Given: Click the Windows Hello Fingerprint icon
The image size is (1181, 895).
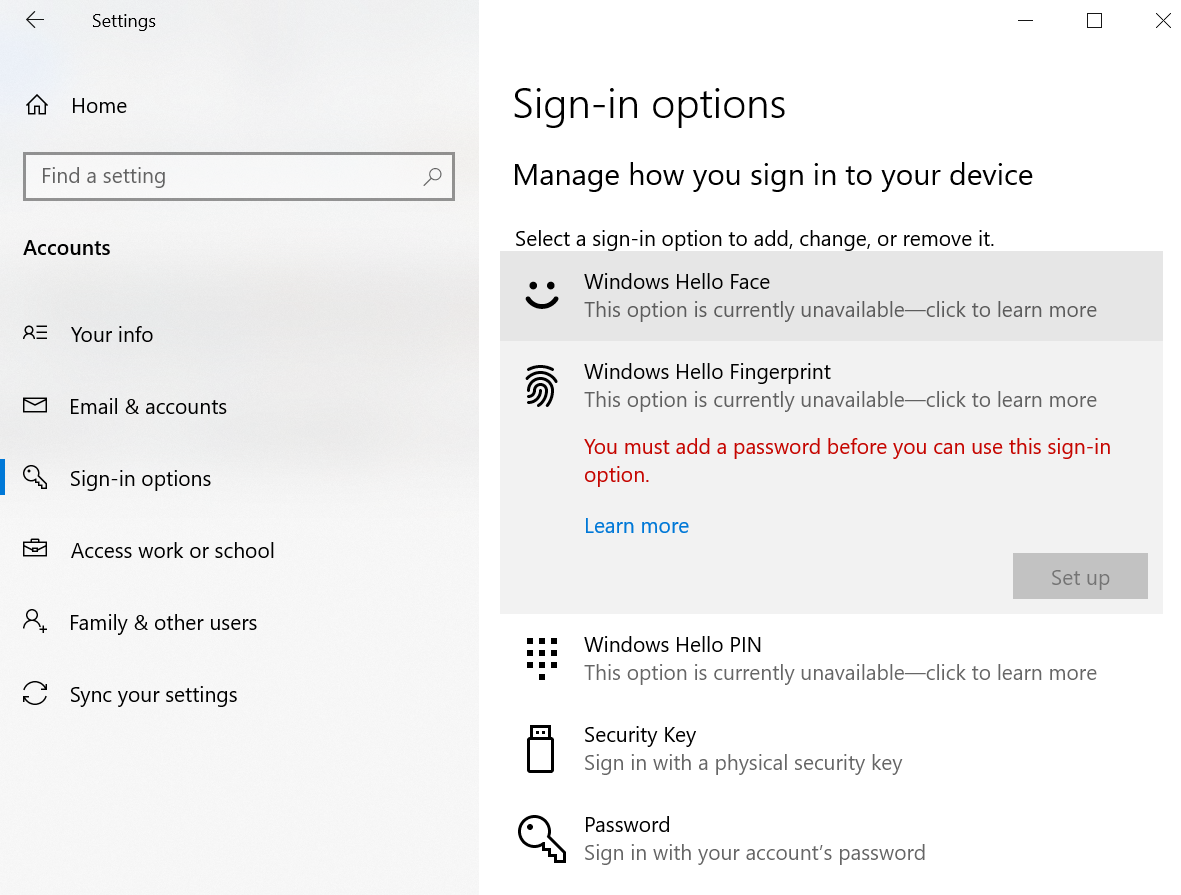Looking at the screenshot, I should [542, 386].
